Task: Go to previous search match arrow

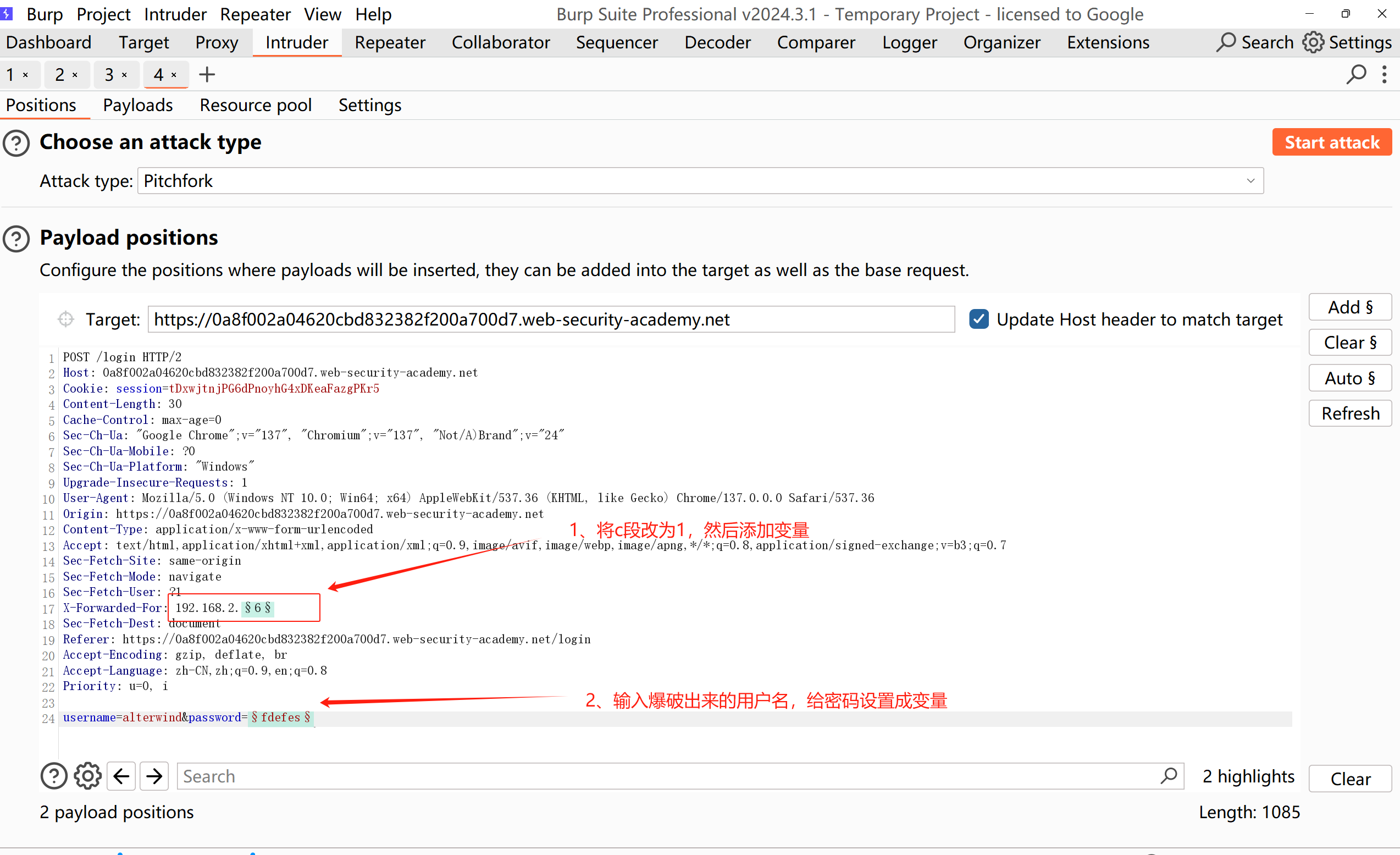Action: [121, 776]
